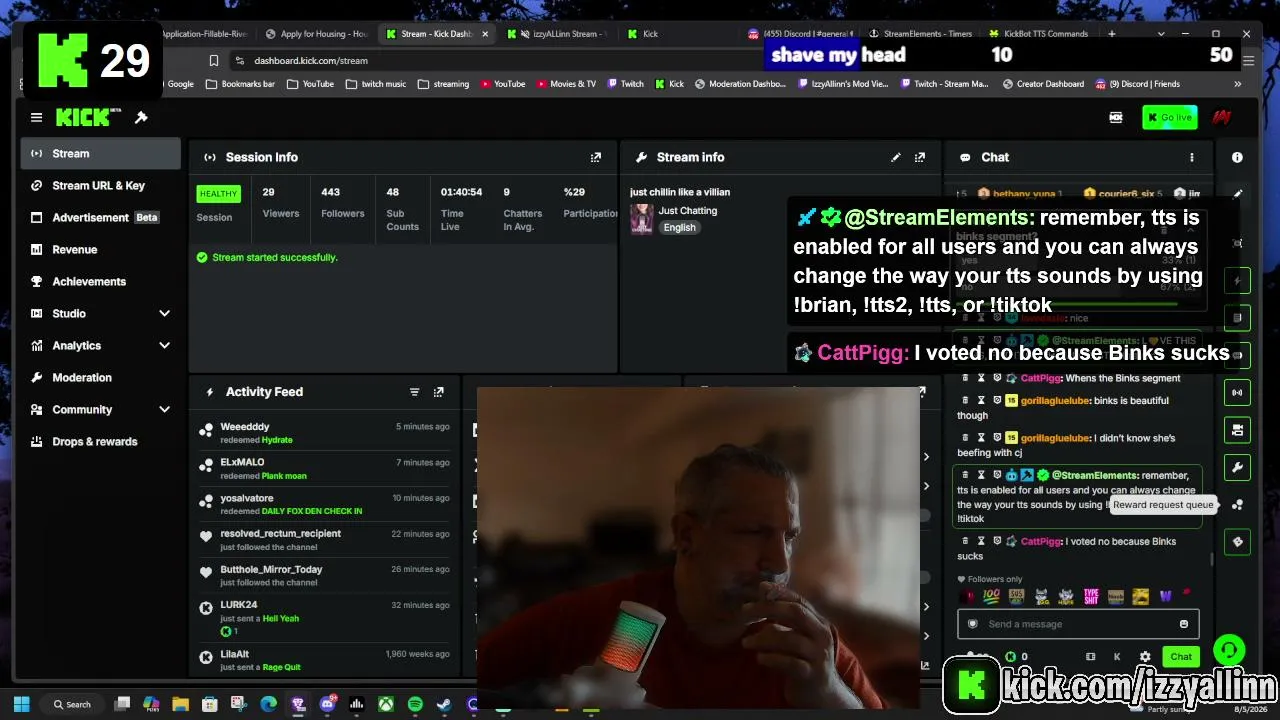This screenshot has width=1280, height=720.
Task: Open Microsoft Edge from the taskbar
Action: coord(268,704)
